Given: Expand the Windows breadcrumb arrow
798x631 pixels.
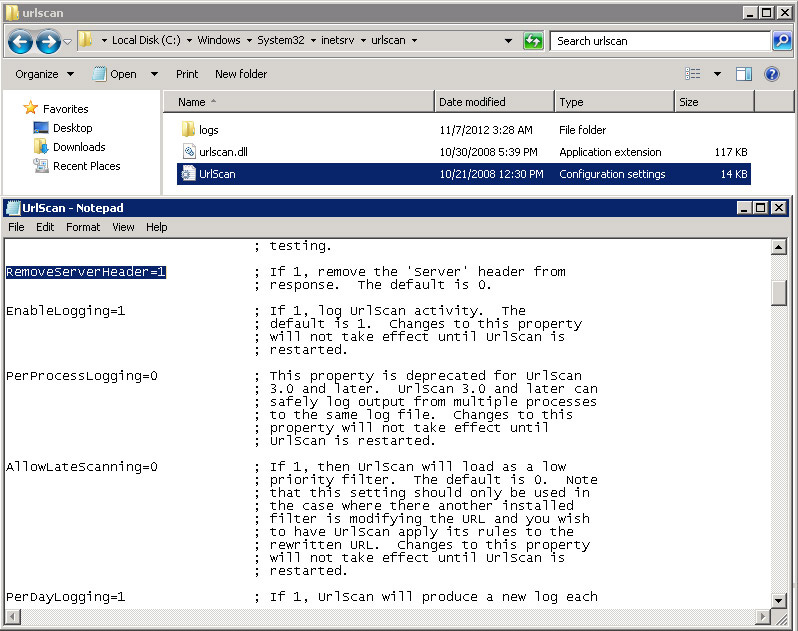Looking at the screenshot, I should coord(249,40).
